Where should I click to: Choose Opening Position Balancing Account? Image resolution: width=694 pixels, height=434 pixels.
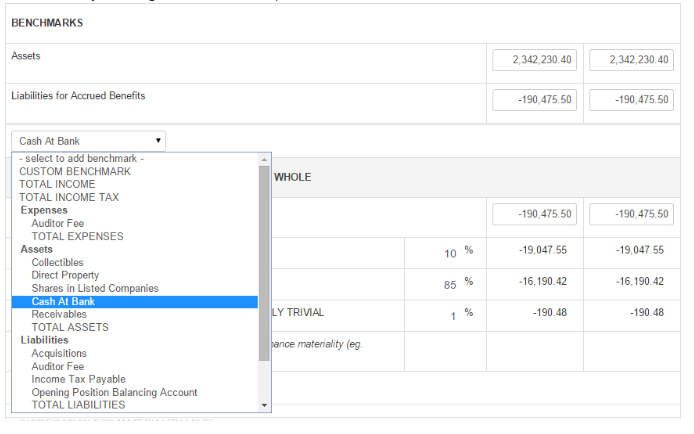114,393
